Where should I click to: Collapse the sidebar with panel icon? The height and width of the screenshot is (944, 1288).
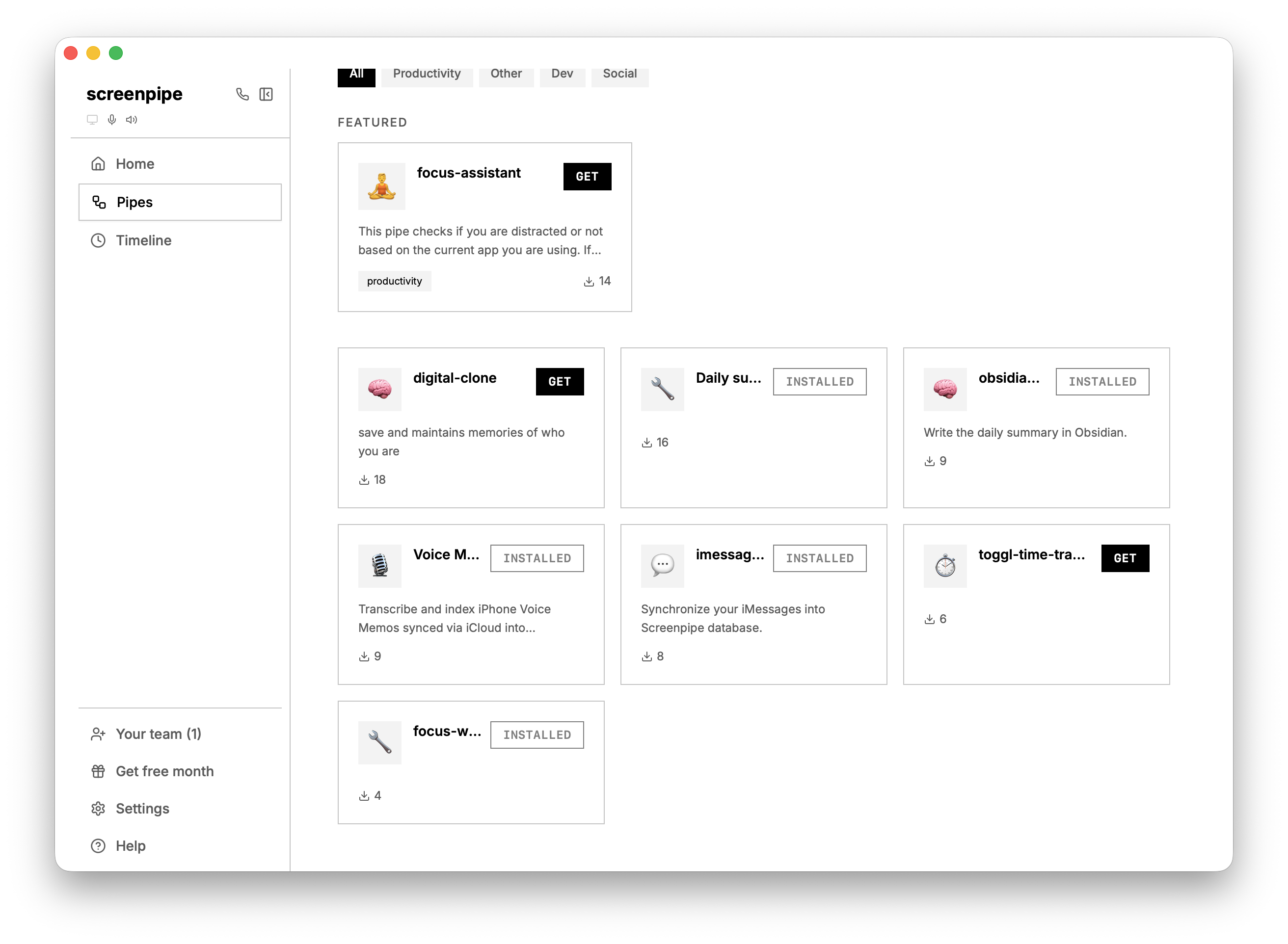[266, 94]
